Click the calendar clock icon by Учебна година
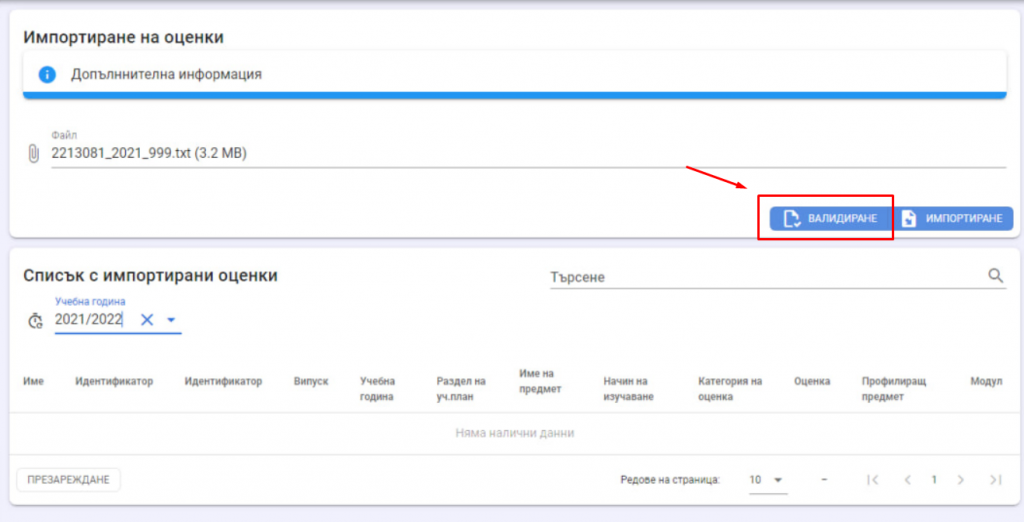Screen dimensions: 1024x522 [36, 320]
